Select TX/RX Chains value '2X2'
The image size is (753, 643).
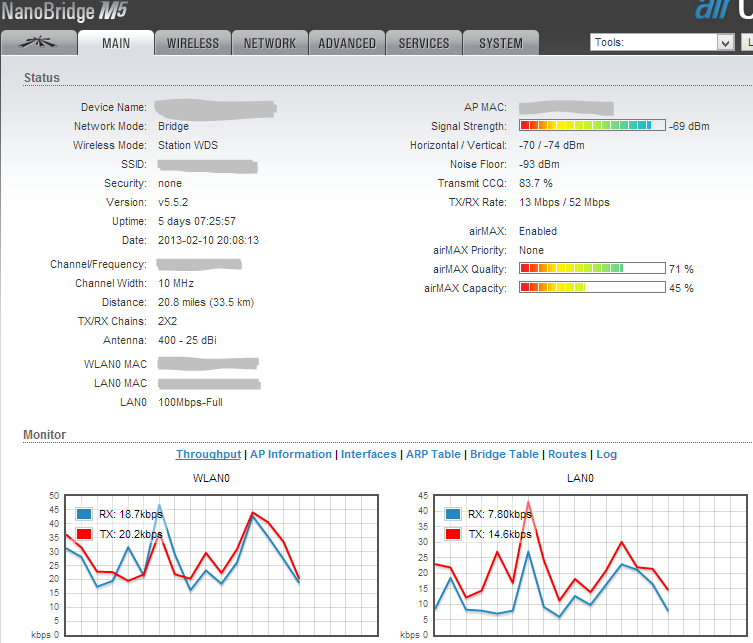point(167,321)
